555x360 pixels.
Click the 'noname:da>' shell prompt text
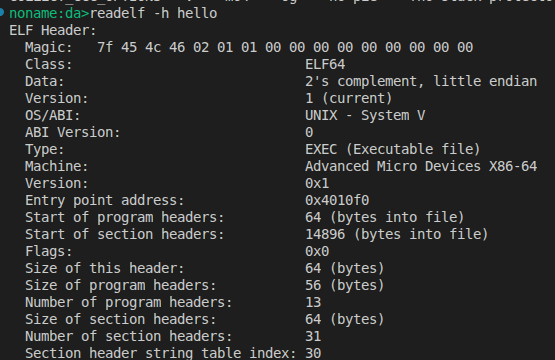click(x=49, y=13)
